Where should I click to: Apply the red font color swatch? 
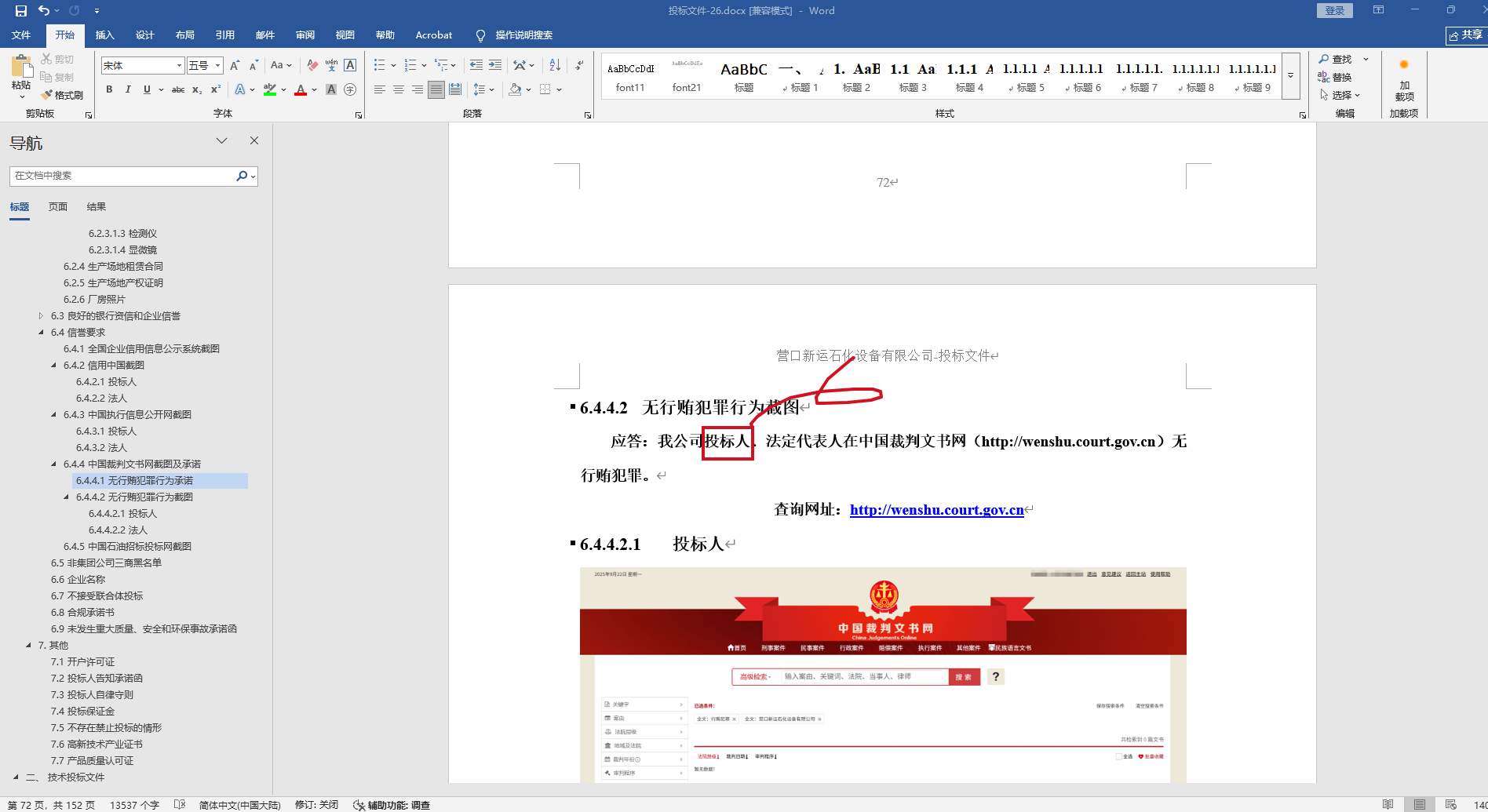click(x=301, y=89)
